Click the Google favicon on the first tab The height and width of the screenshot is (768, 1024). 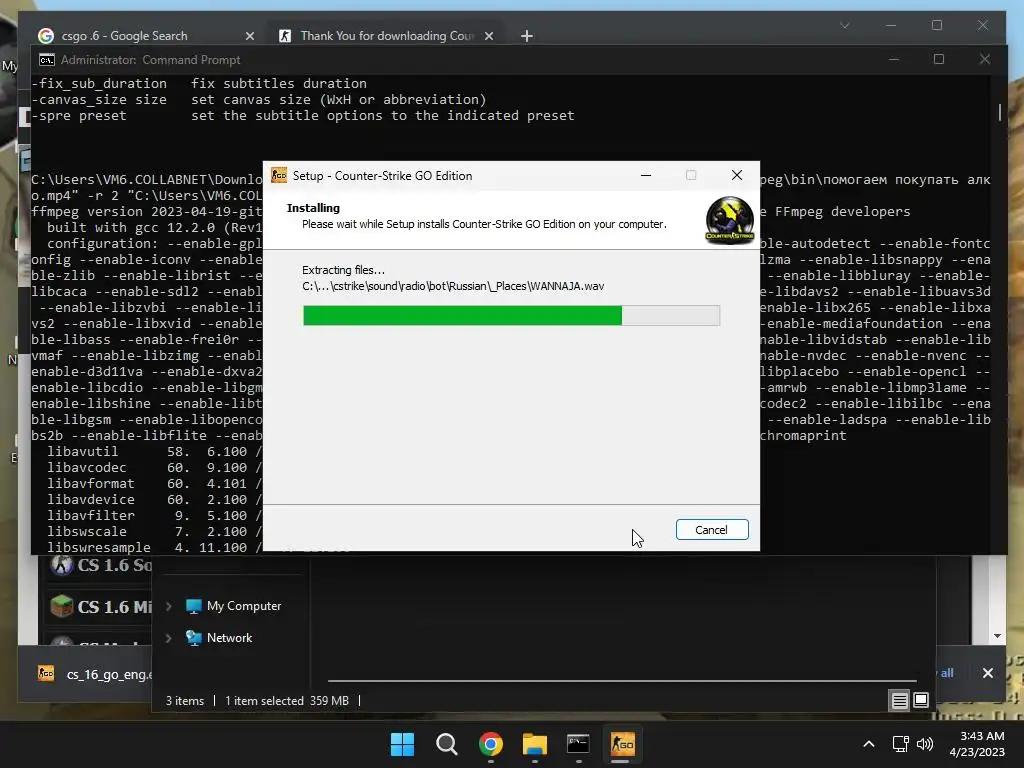46,36
